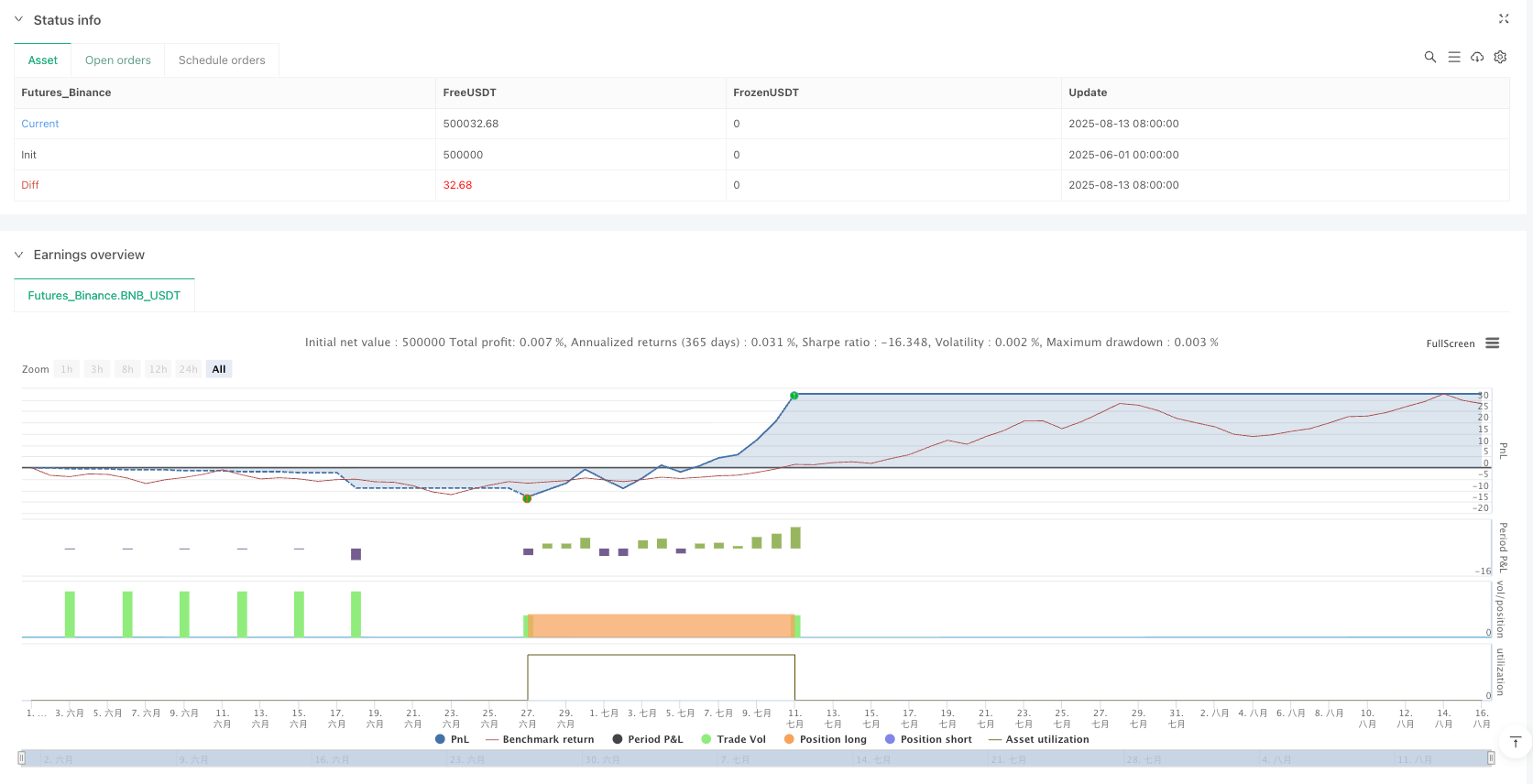Image resolution: width=1533 pixels, height=784 pixels.
Task: Download table data via cloud icon
Action: coord(1477,57)
